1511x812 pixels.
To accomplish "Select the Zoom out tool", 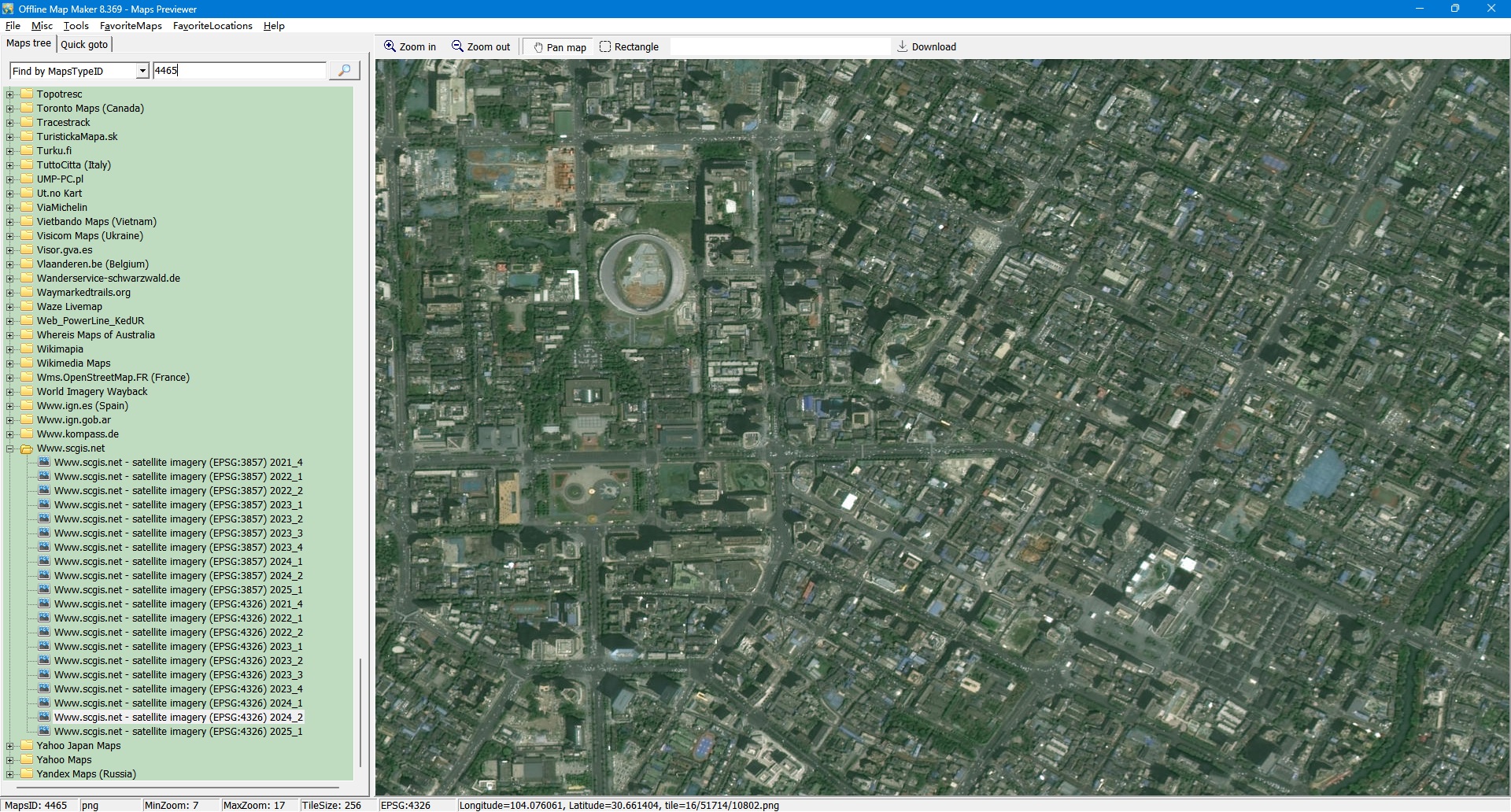I will tap(481, 47).
